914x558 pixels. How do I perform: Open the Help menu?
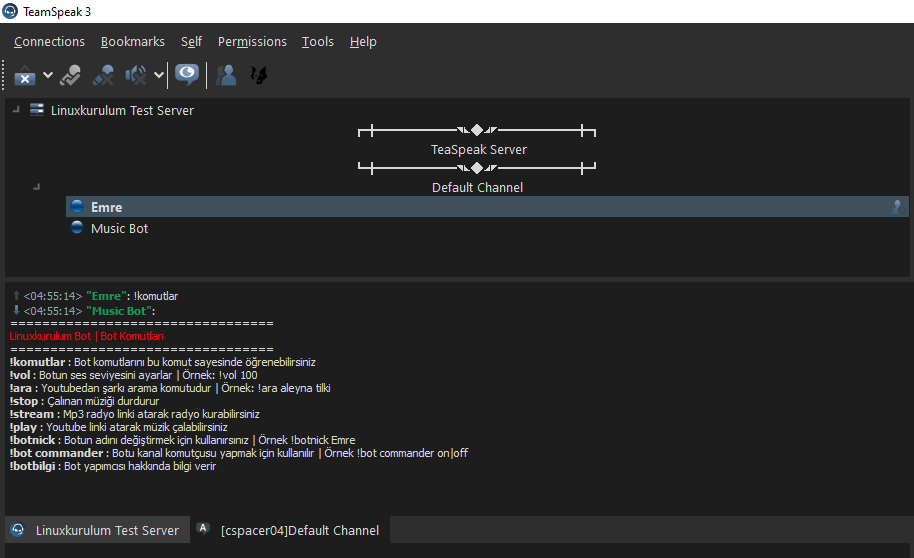click(x=363, y=42)
